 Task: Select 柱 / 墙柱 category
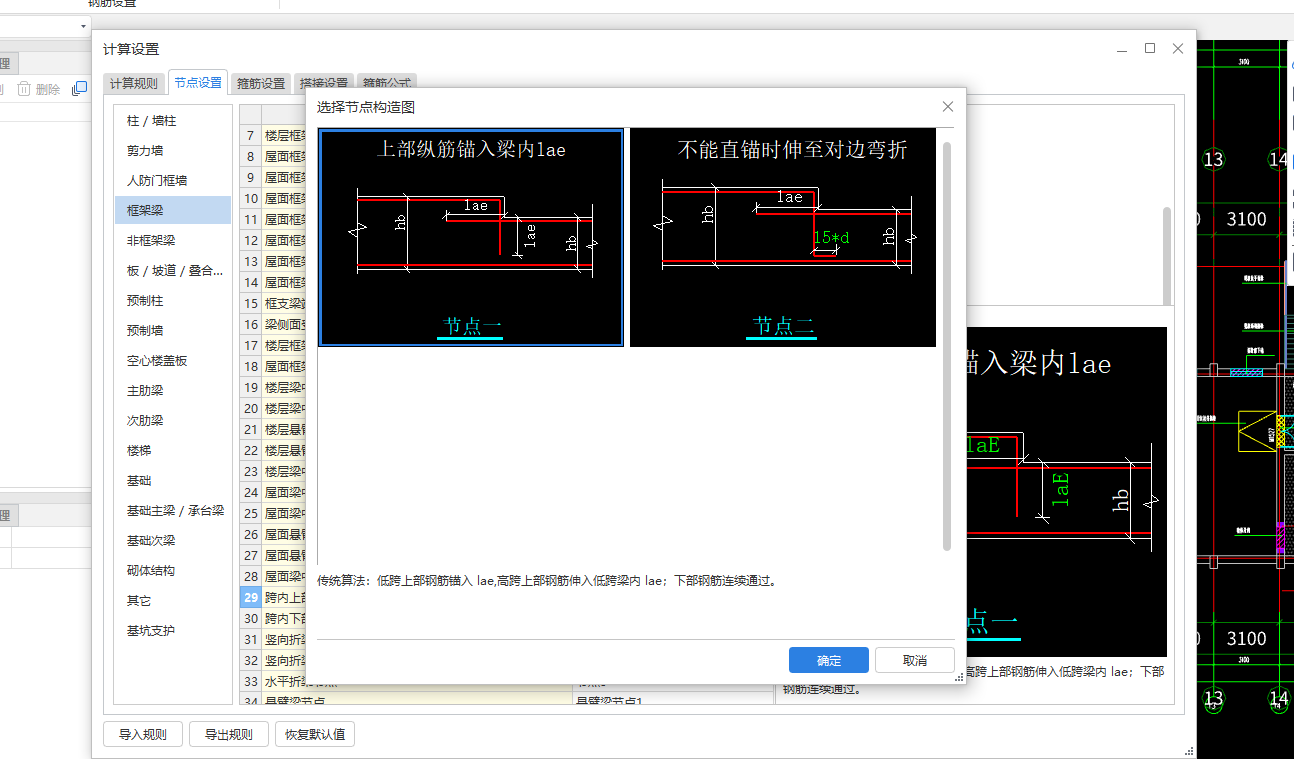(172, 120)
